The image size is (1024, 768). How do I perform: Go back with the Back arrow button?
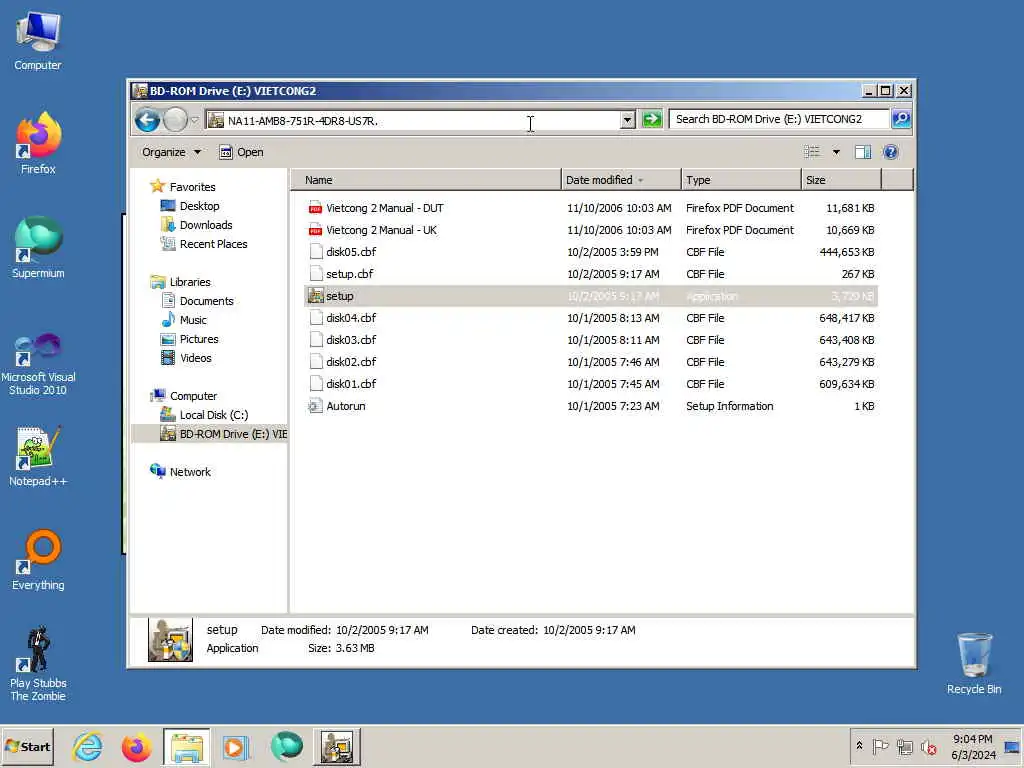pyautogui.click(x=148, y=120)
